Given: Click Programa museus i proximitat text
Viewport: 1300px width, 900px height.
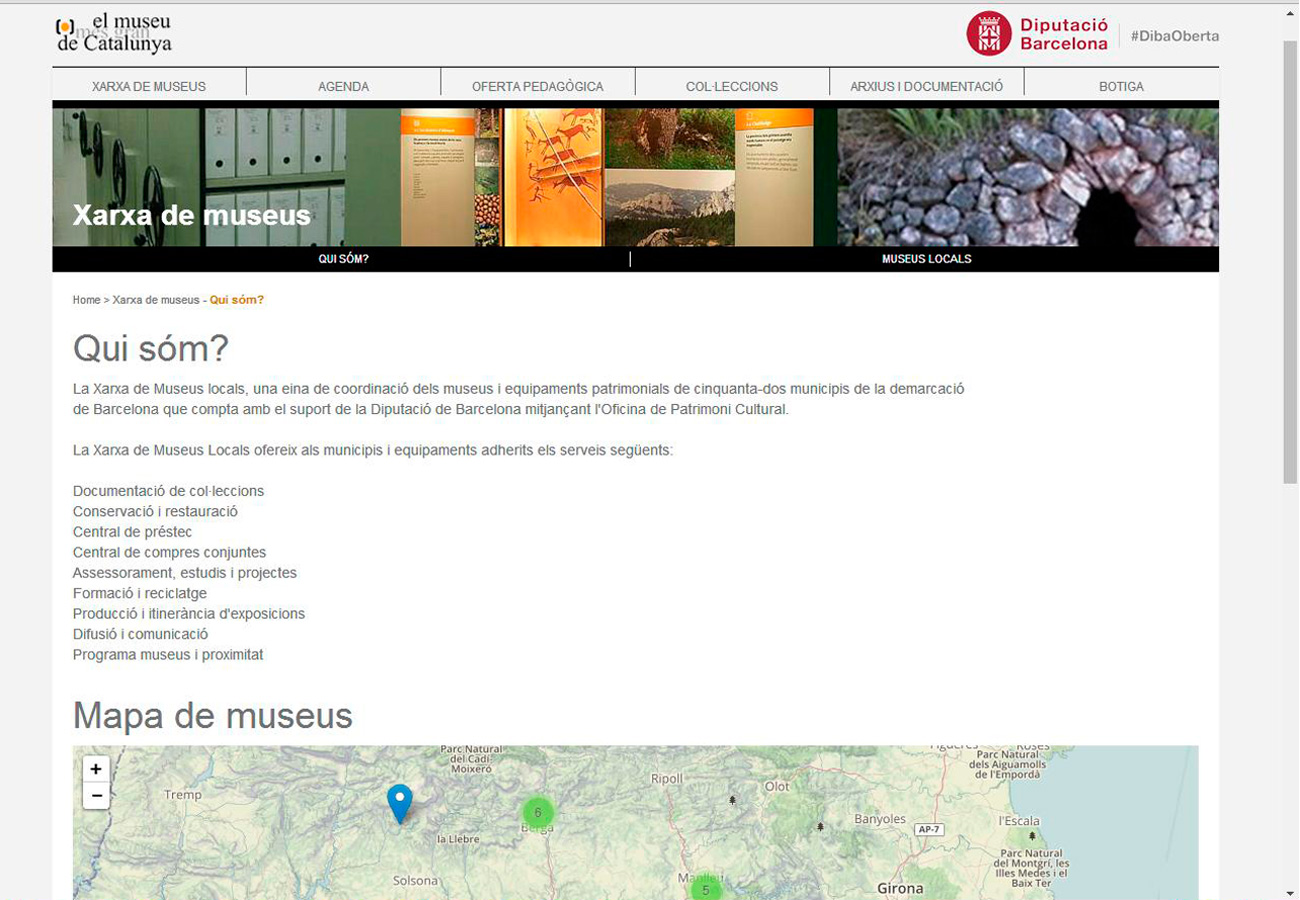Looking at the screenshot, I should (168, 655).
